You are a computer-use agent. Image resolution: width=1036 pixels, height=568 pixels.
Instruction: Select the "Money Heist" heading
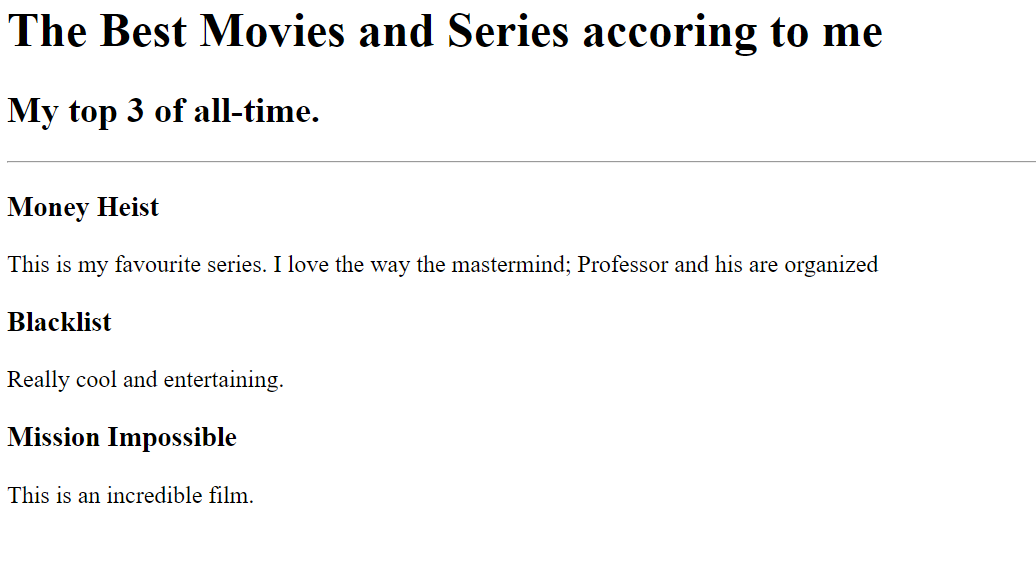click(83, 207)
